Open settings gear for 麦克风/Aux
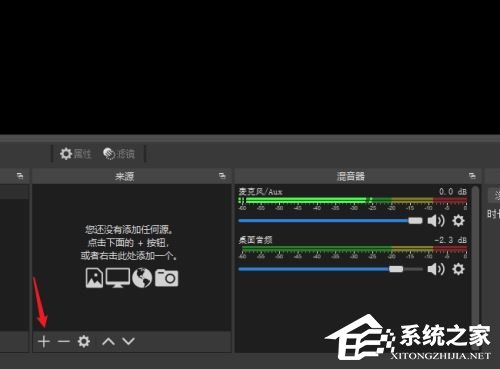 (x=458, y=220)
